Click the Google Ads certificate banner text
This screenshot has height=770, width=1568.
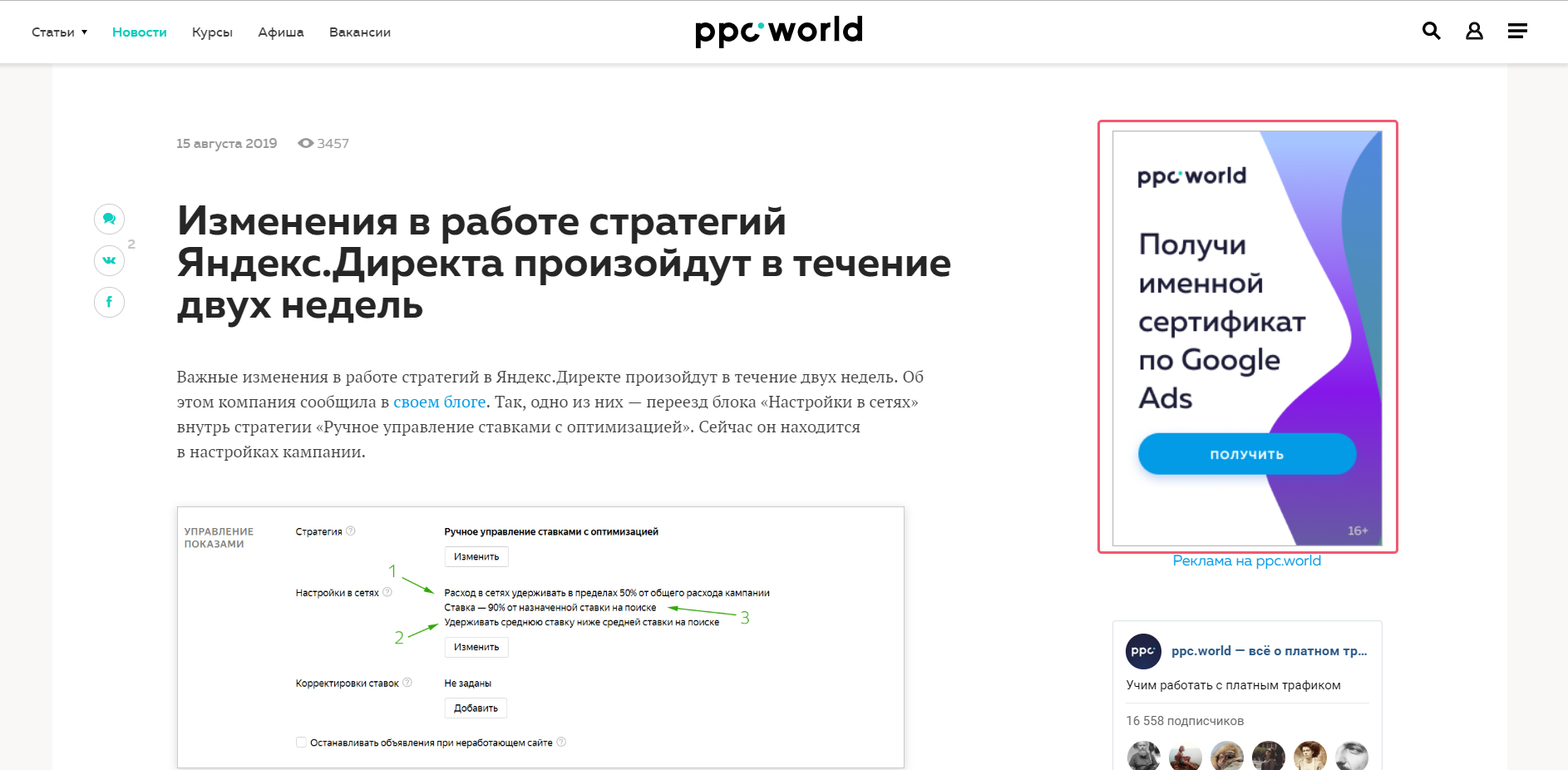click(x=1221, y=322)
